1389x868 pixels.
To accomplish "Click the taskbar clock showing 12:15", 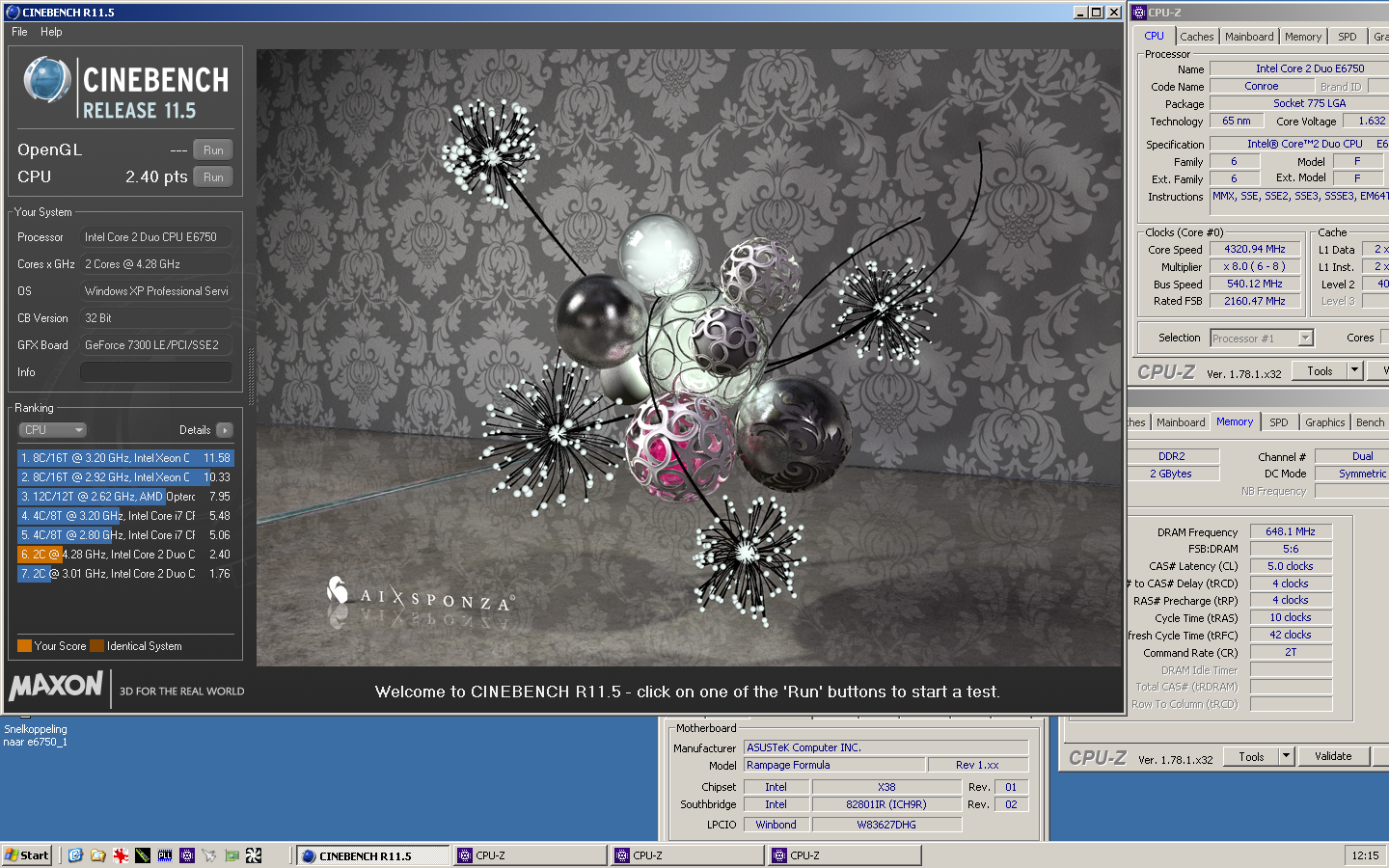I will click(1365, 855).
